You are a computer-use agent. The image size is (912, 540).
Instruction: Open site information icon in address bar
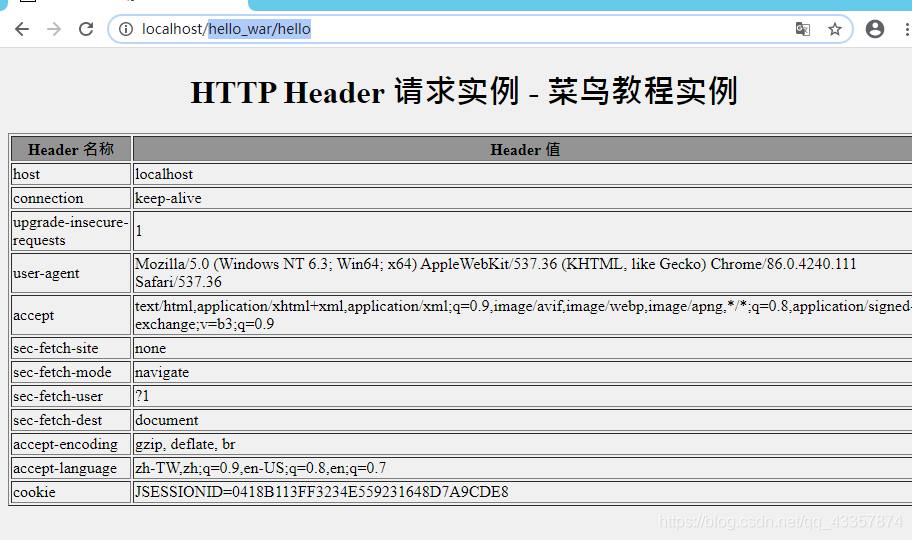click(x=126, y=29)
